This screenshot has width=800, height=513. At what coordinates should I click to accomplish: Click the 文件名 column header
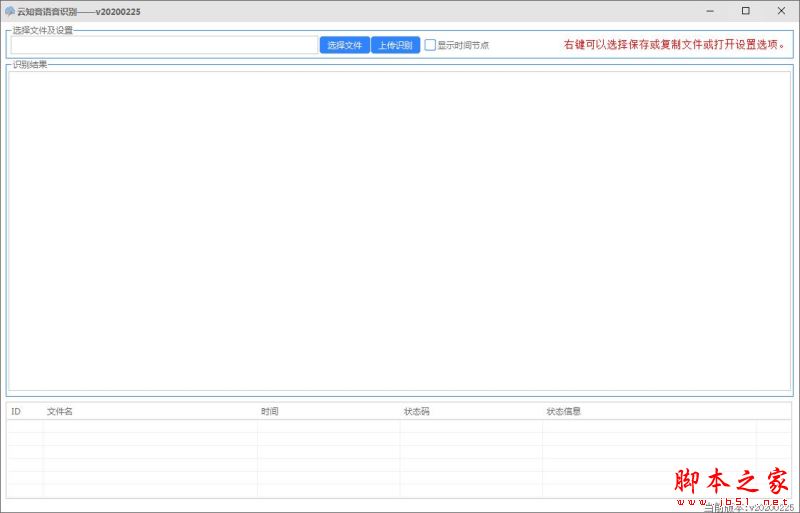point(60,411)
